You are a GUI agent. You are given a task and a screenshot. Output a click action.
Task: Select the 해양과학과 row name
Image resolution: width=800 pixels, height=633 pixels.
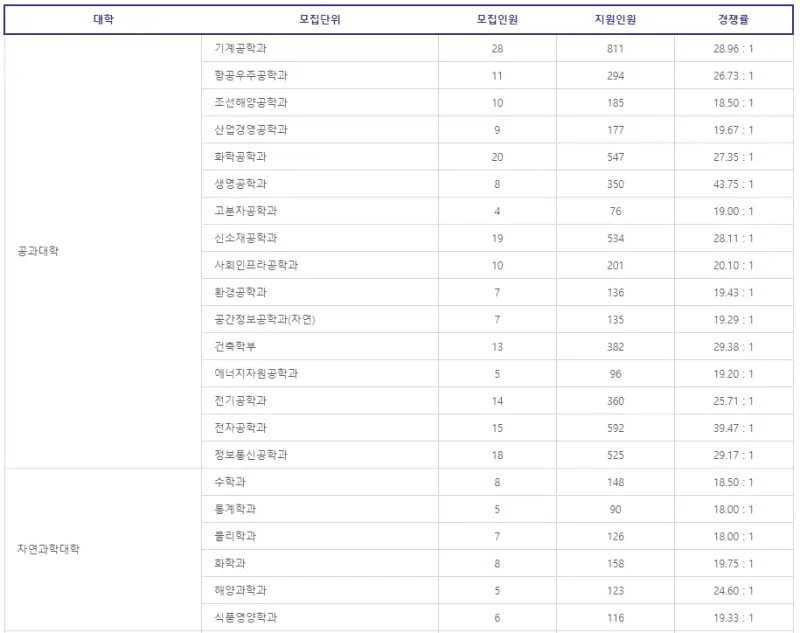[x=241, y=590]
